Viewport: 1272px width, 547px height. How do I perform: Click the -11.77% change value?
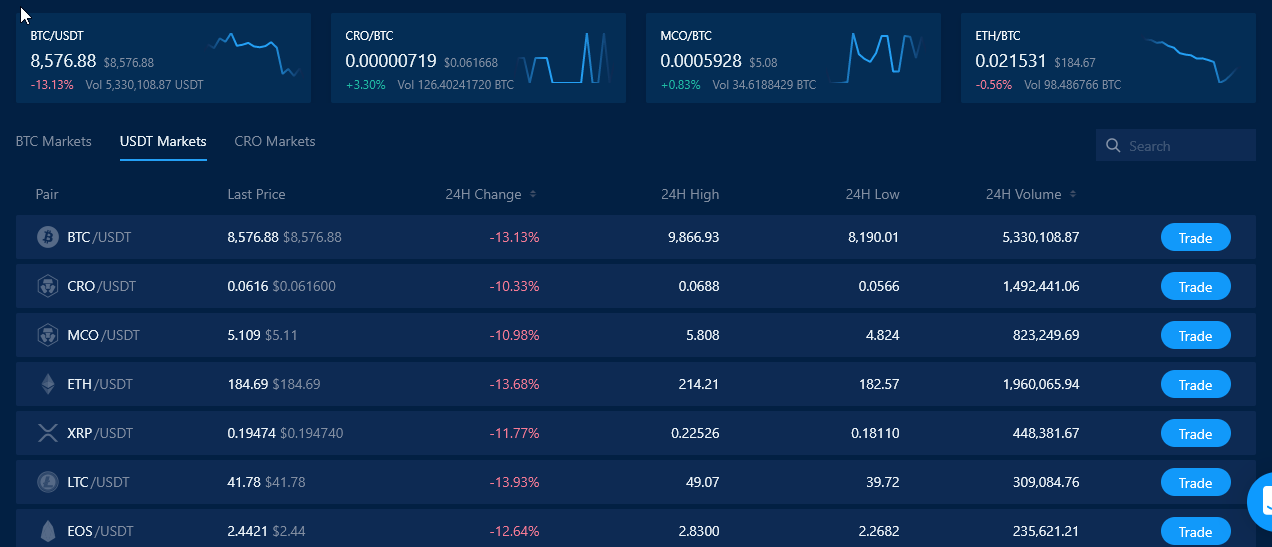(x=514, y=433)
